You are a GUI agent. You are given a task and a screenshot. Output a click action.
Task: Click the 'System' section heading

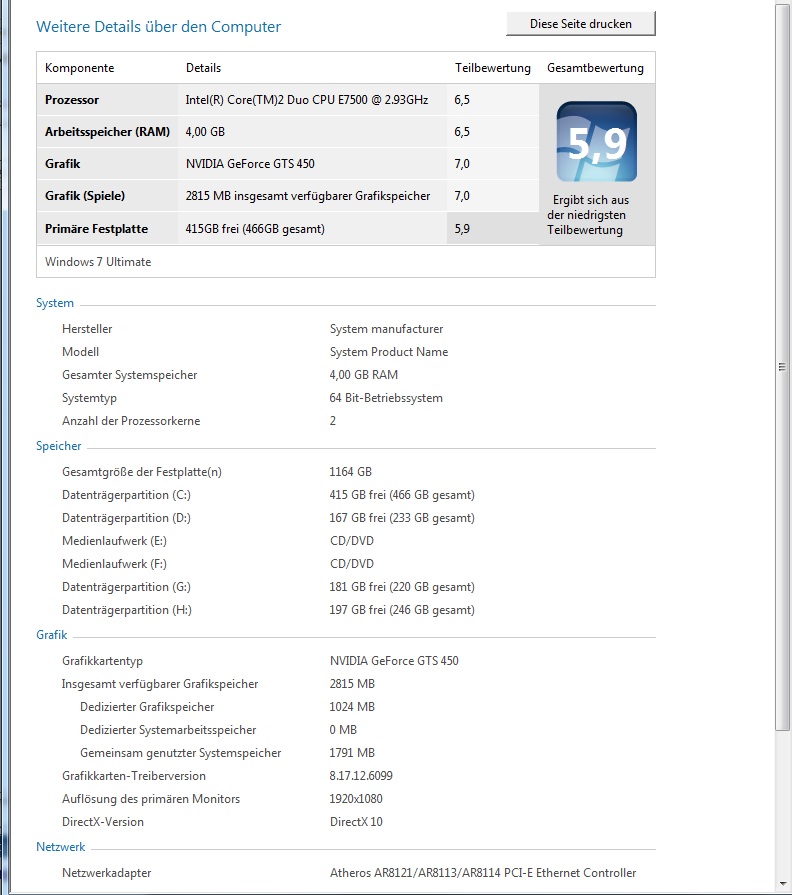[55, 303]
